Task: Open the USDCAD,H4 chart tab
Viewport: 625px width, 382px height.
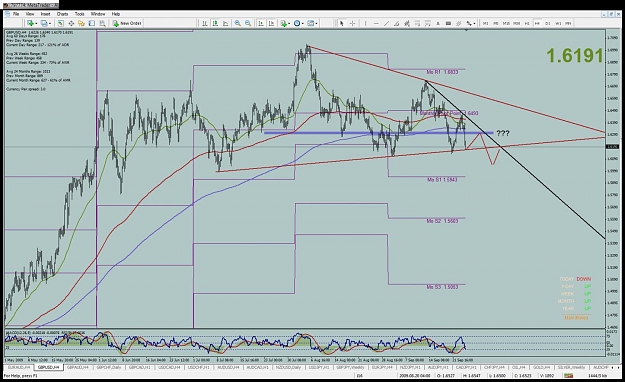Action: (169, 367)
